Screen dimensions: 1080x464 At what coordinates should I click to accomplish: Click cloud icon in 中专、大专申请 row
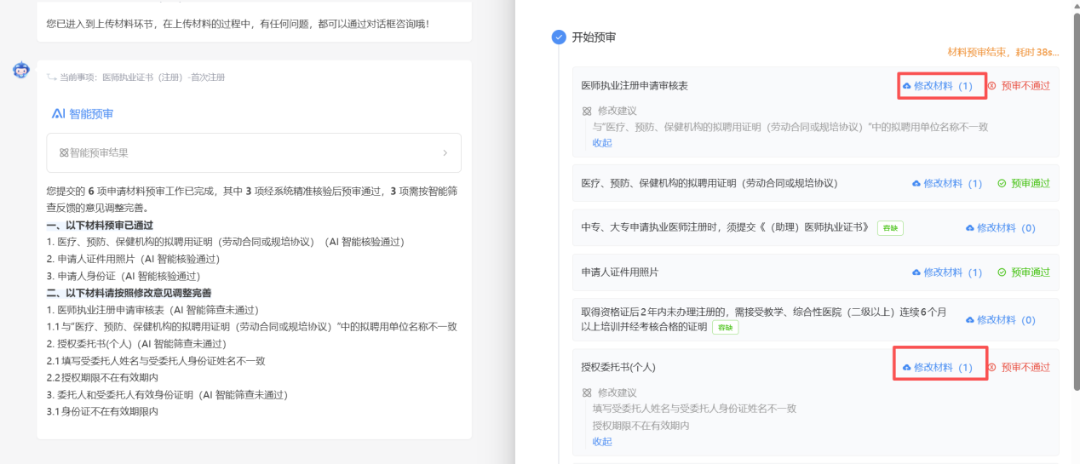click(x=970, y=228)
